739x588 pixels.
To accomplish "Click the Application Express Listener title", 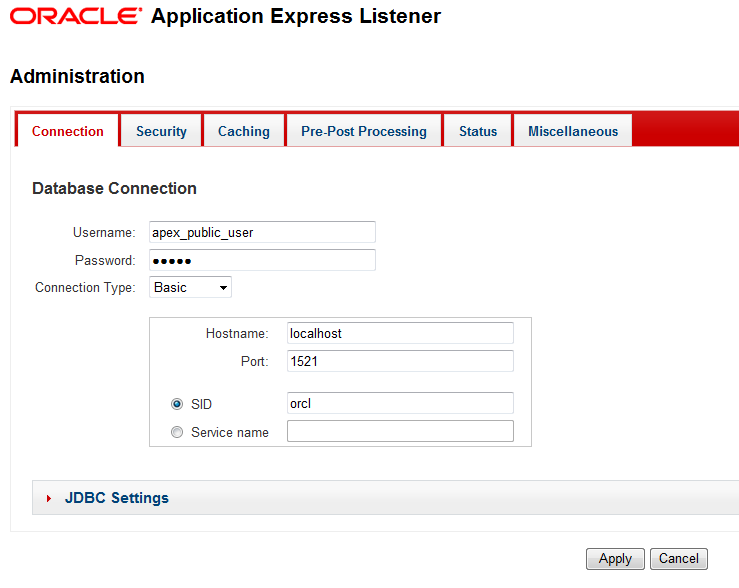I will point(296,16).
